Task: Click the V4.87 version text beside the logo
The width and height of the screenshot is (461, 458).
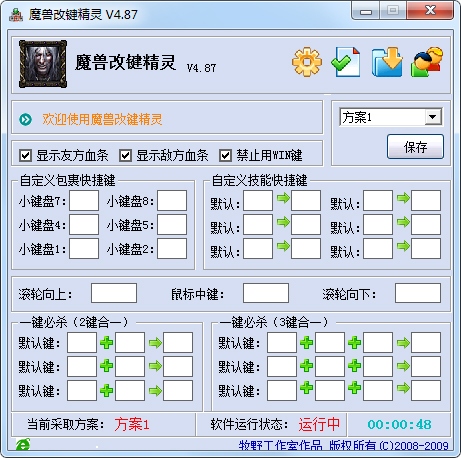Action: coord(201,68)
